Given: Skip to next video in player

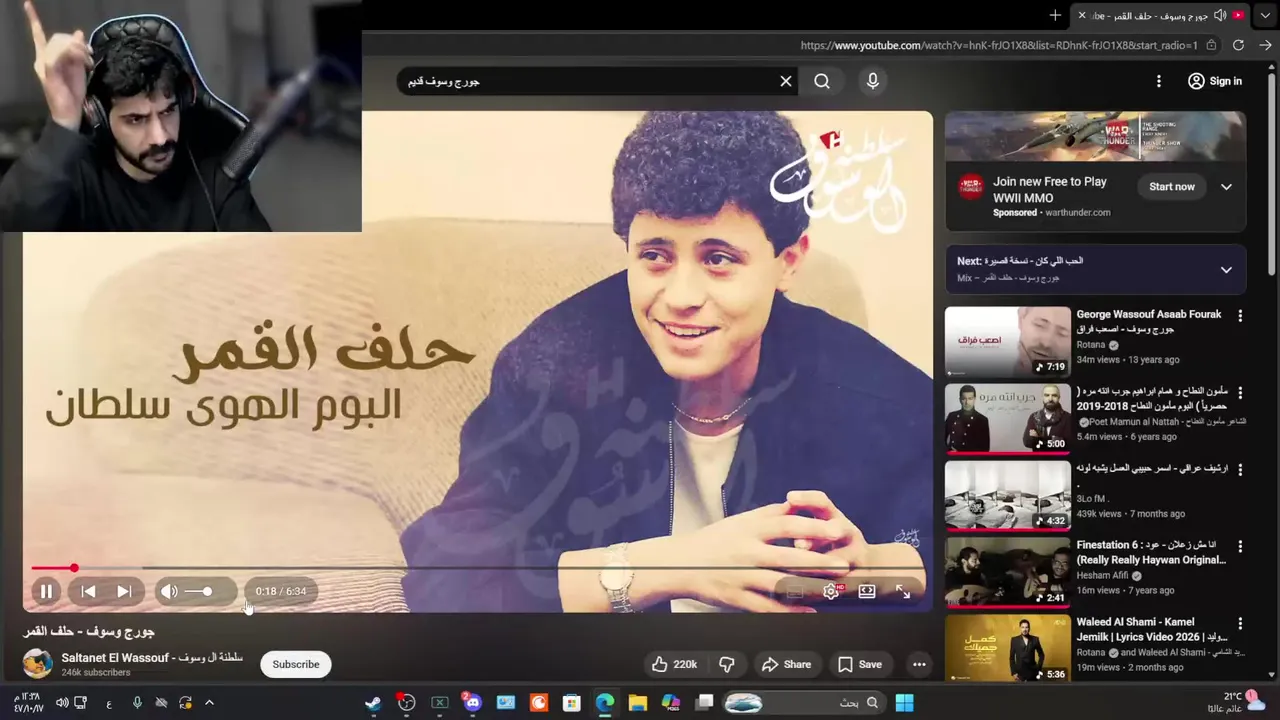Looking at the screenshot, I should pyautogui.click(x=124, y=592).
